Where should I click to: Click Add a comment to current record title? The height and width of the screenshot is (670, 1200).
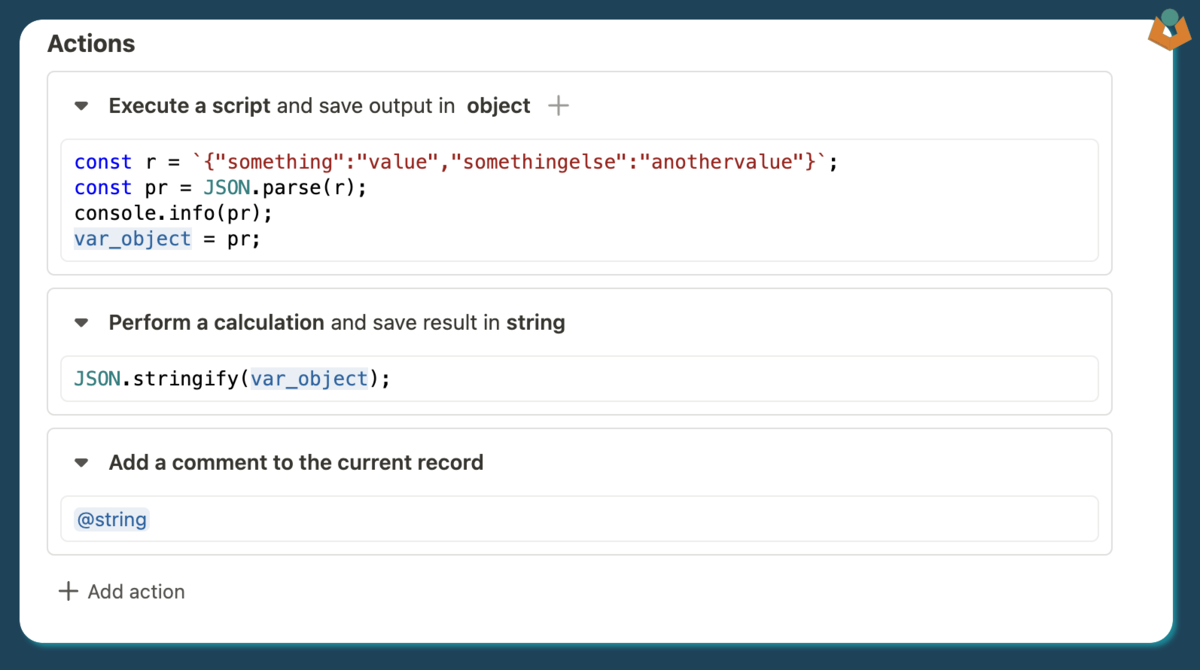click(x=296, y=462)
